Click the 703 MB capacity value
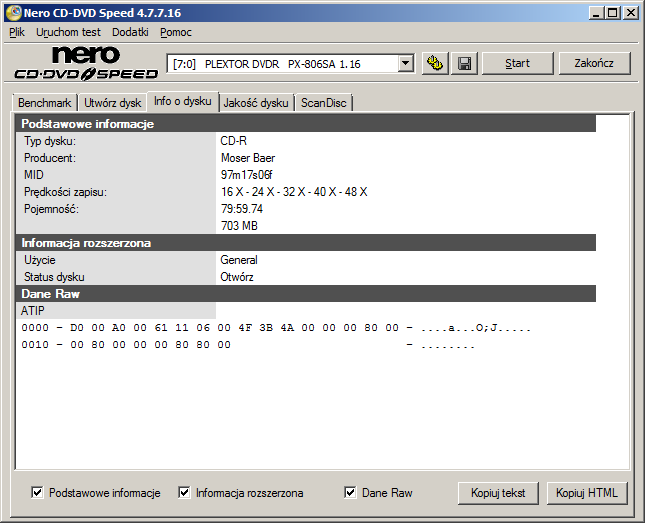The width and height of the screenshot is (645, 523). coord(239,225)
